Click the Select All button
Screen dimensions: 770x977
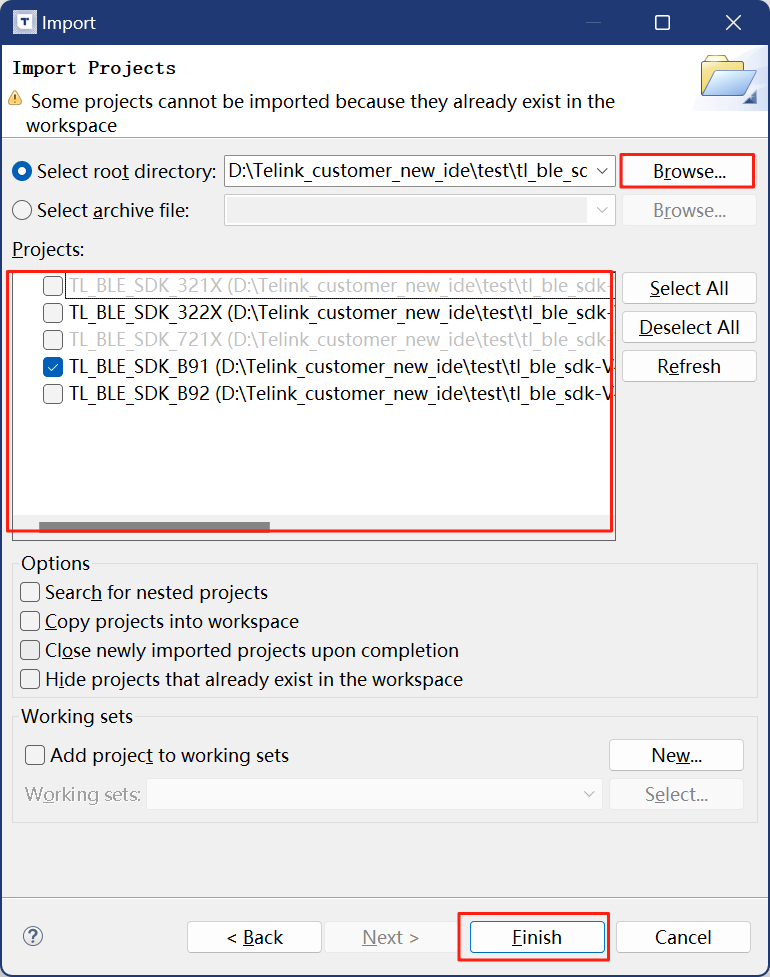[688, 288]
